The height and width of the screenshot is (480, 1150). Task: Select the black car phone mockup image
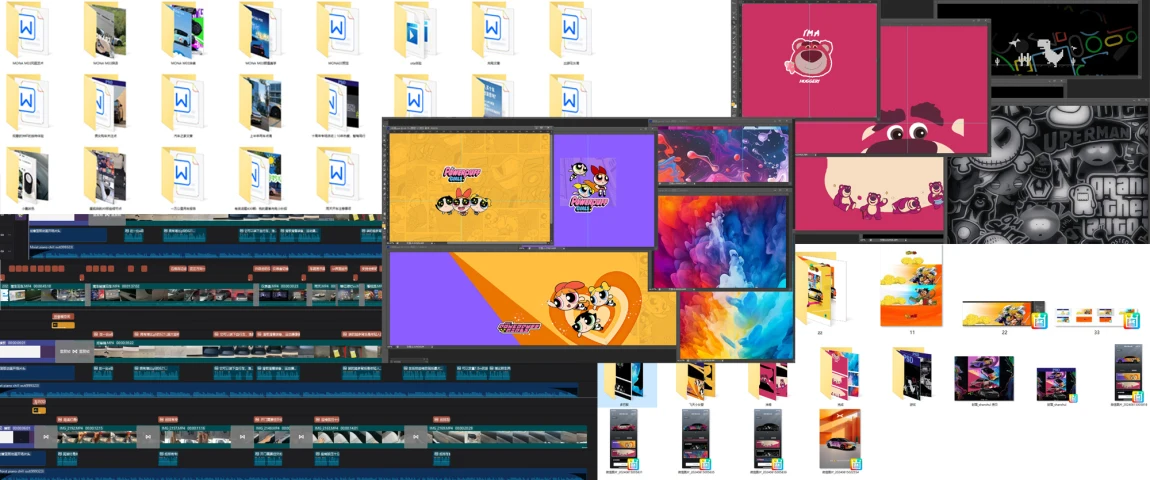tap(768, 438)
